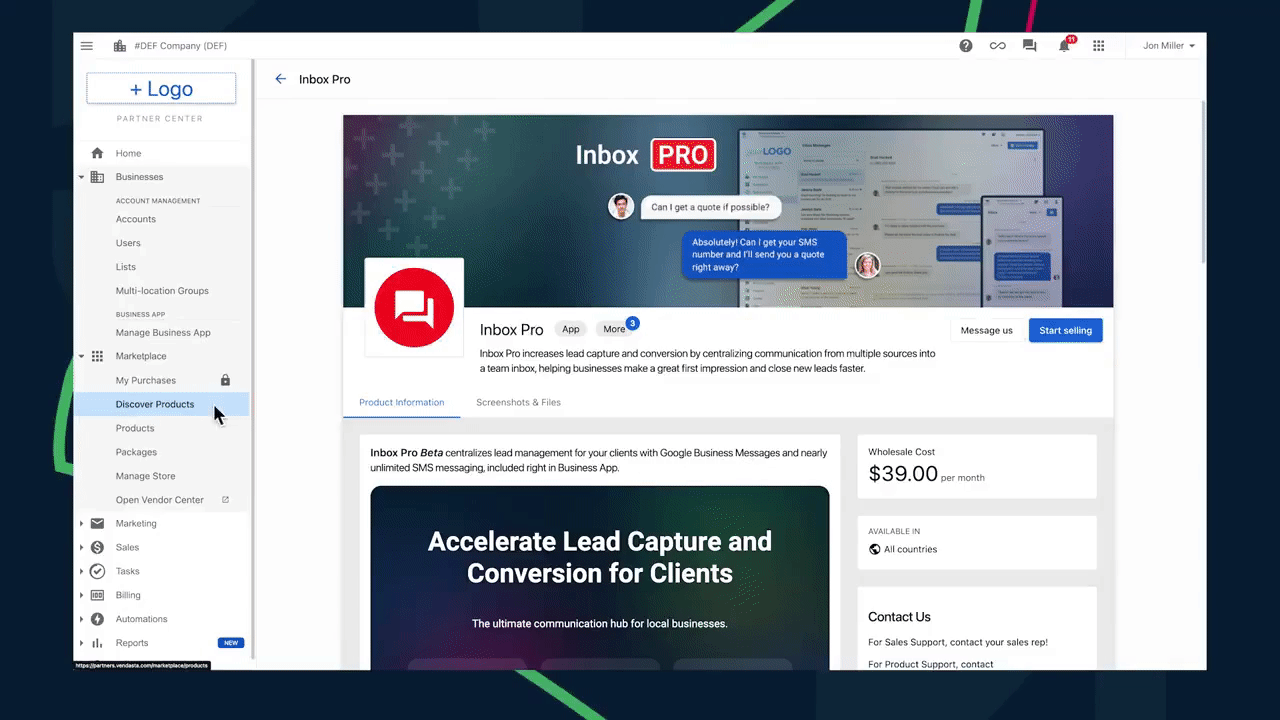
Task: Click the Message us button
Action: (x=986, y=330)
